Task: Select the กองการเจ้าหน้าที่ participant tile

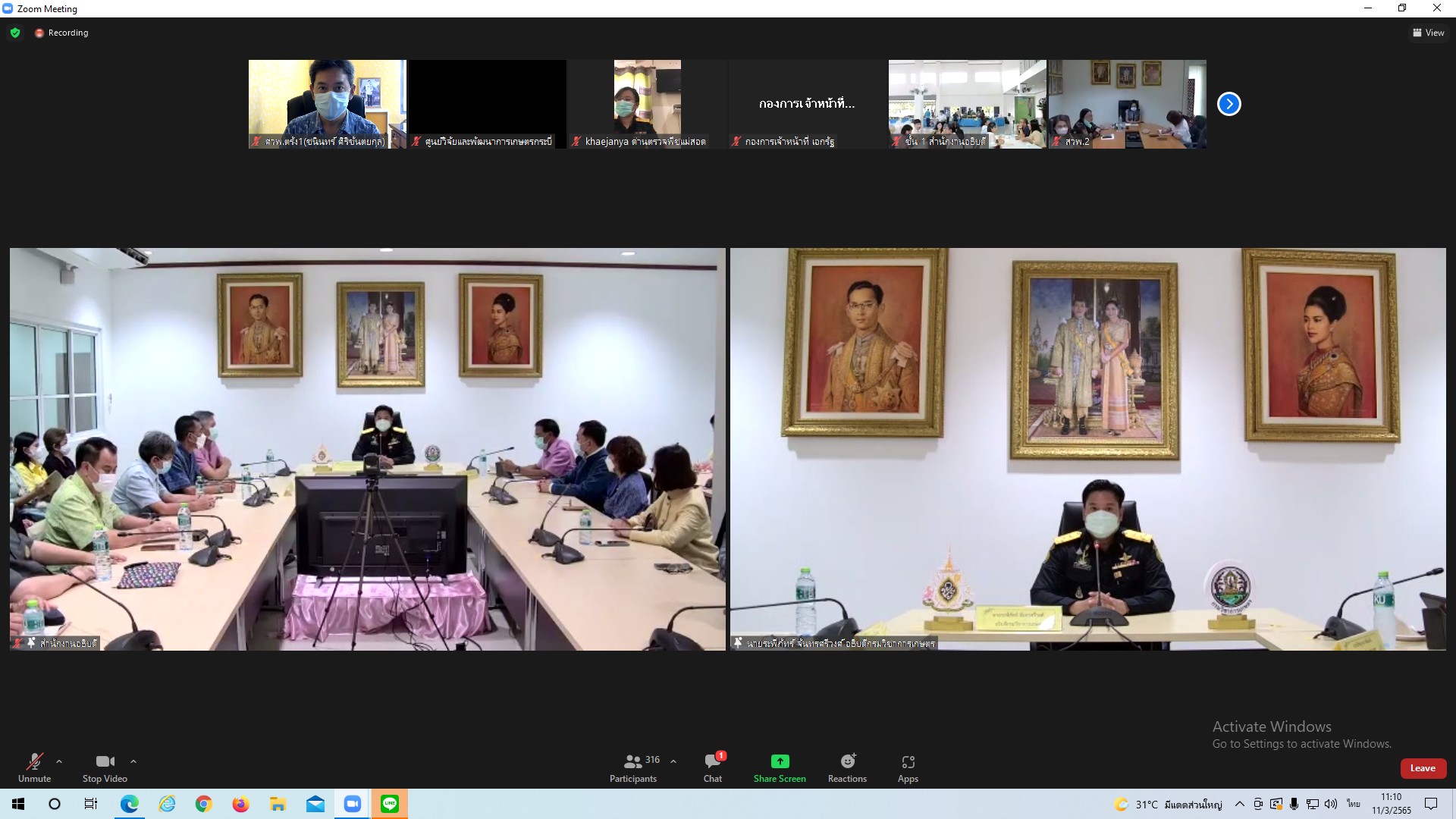Action: 808,104
